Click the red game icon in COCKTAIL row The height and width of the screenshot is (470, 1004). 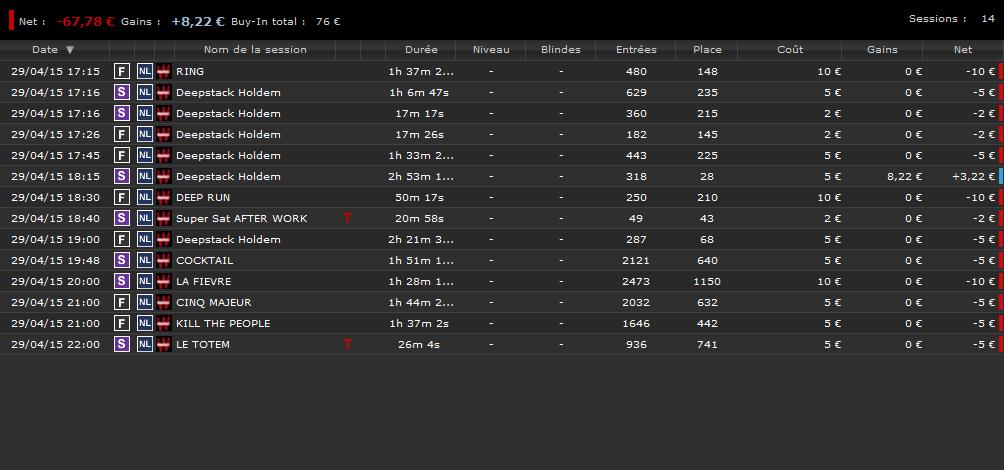[x=164, y=260]
